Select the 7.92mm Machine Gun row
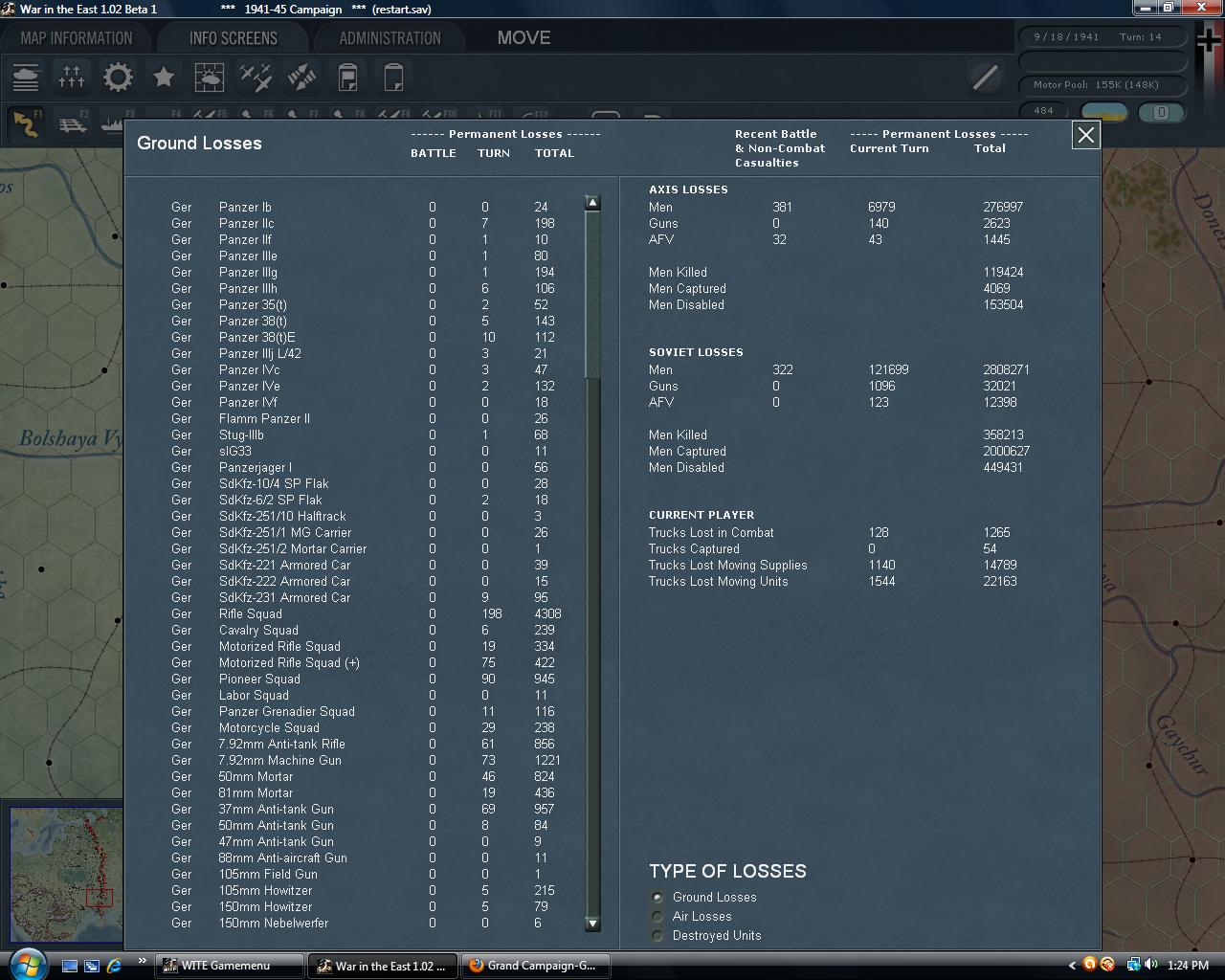The image size is (1225, 980). click(364, 760)
